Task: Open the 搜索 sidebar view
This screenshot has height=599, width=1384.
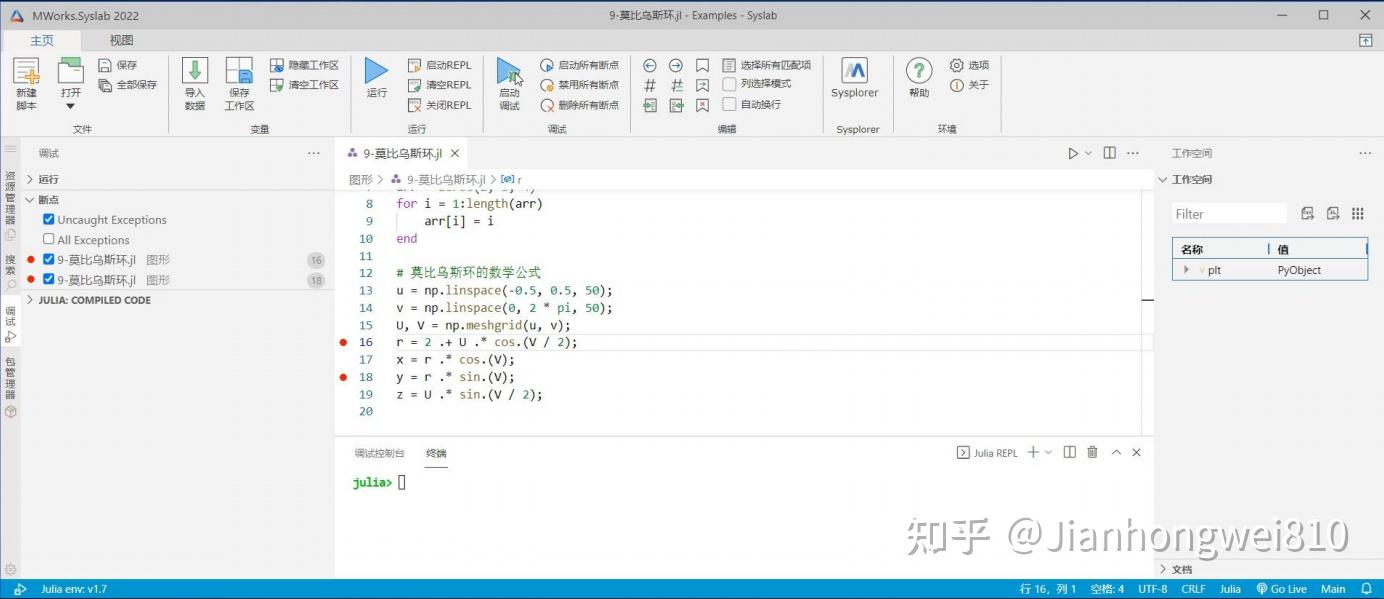Action: point(10,272)
